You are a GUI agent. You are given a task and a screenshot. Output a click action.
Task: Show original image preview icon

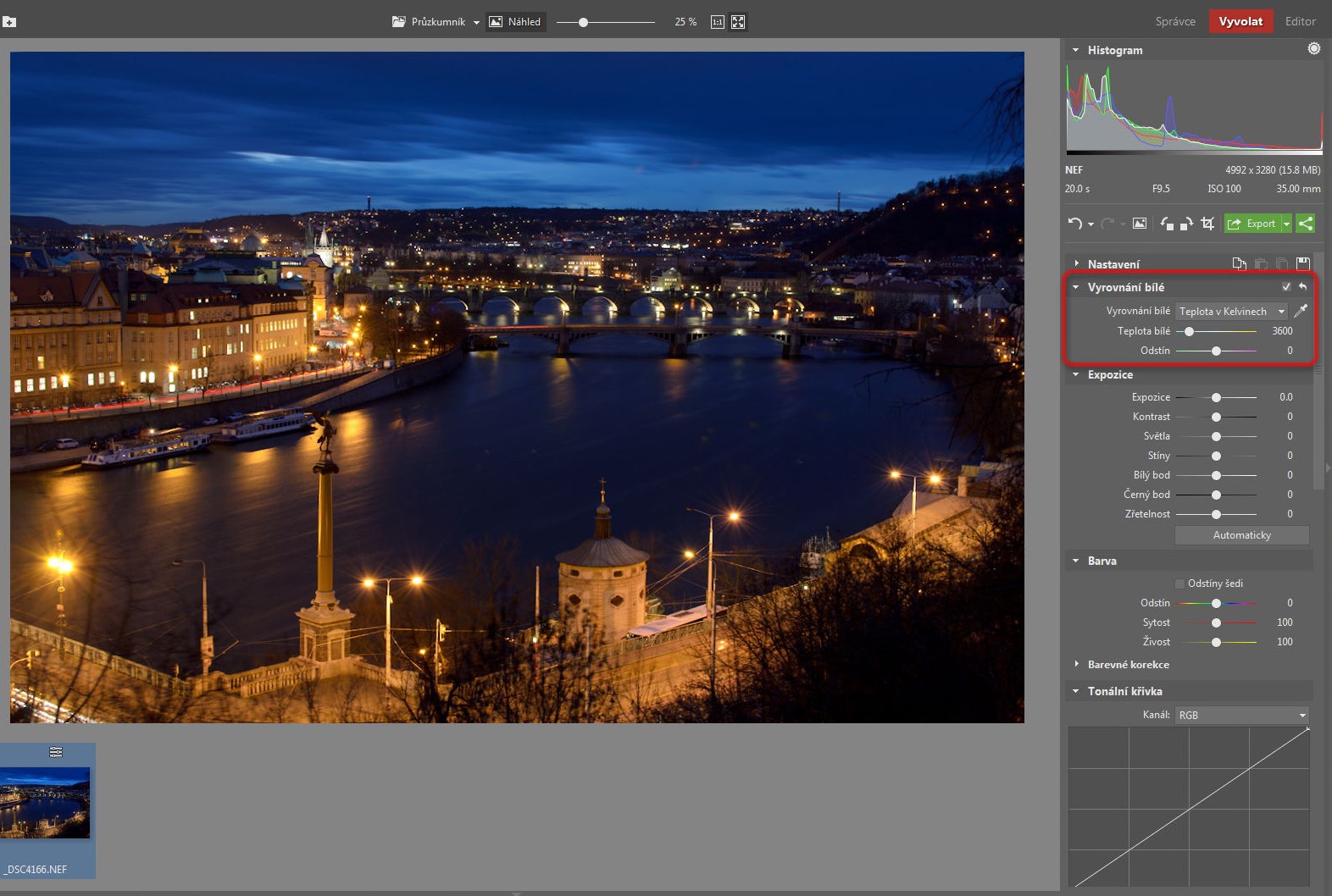[x=1140, y=224]
